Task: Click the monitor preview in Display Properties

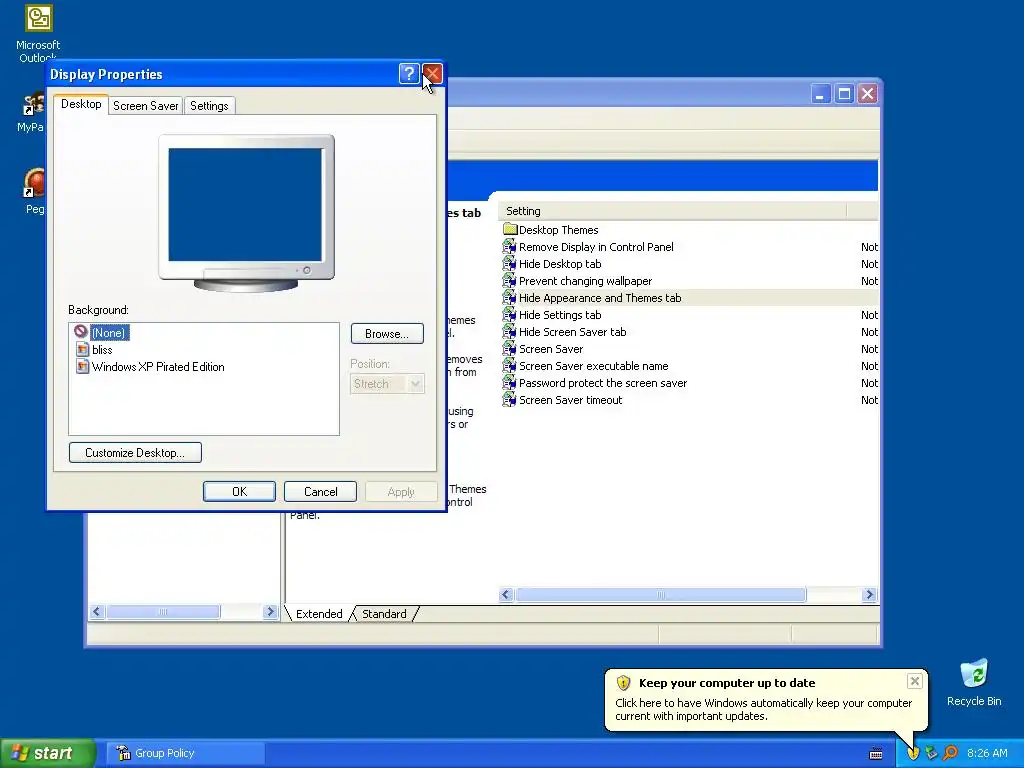Action: pyautogui.click(x=246, y=212)
